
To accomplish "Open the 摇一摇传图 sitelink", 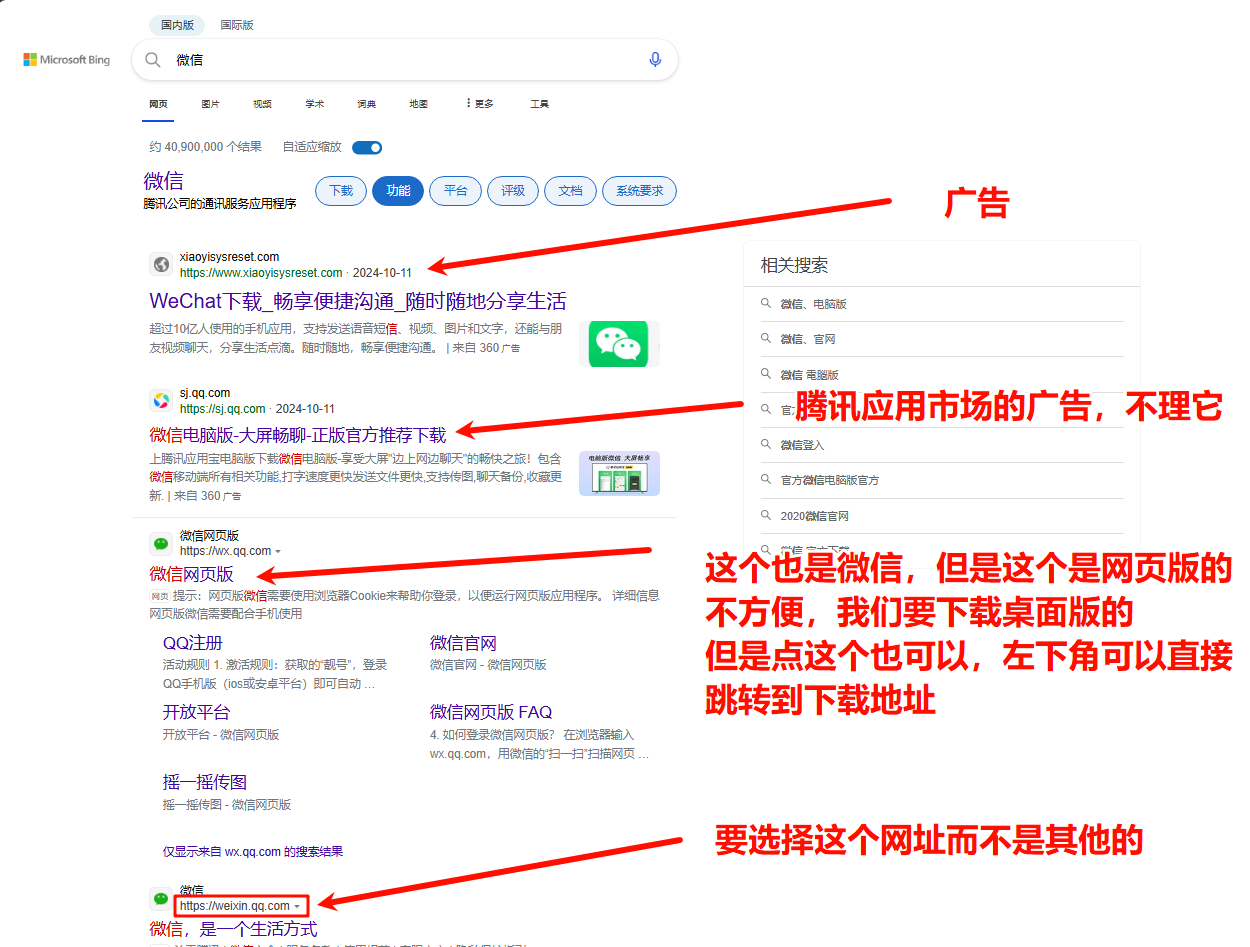I will (x=205, y=782).
